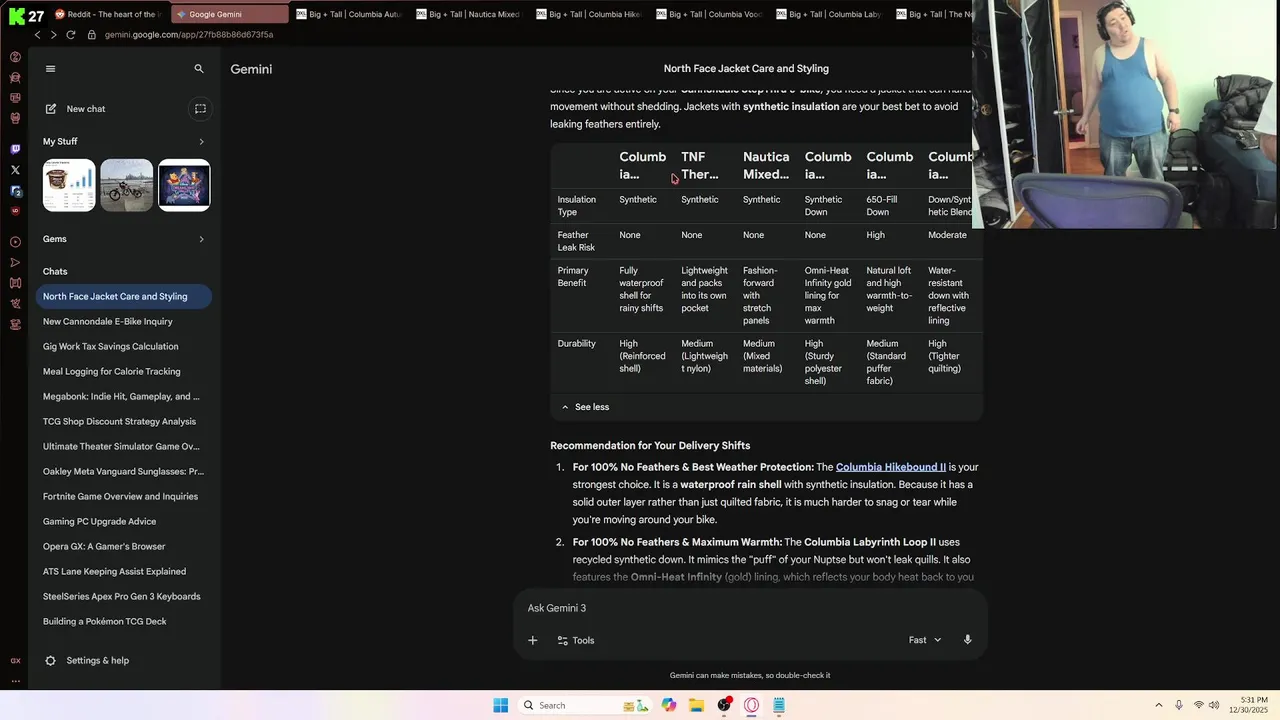
Task: Click the TNF Ther... column header
Action: (x=700, y=166)
